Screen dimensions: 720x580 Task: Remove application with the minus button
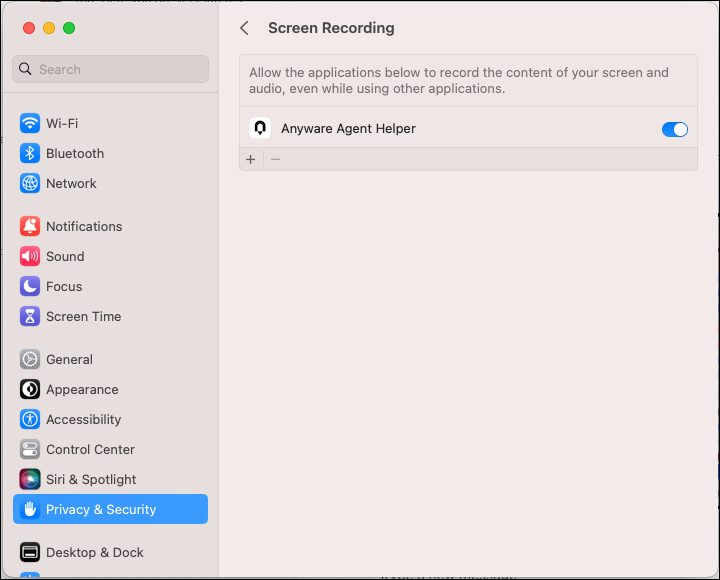point(276,159)
